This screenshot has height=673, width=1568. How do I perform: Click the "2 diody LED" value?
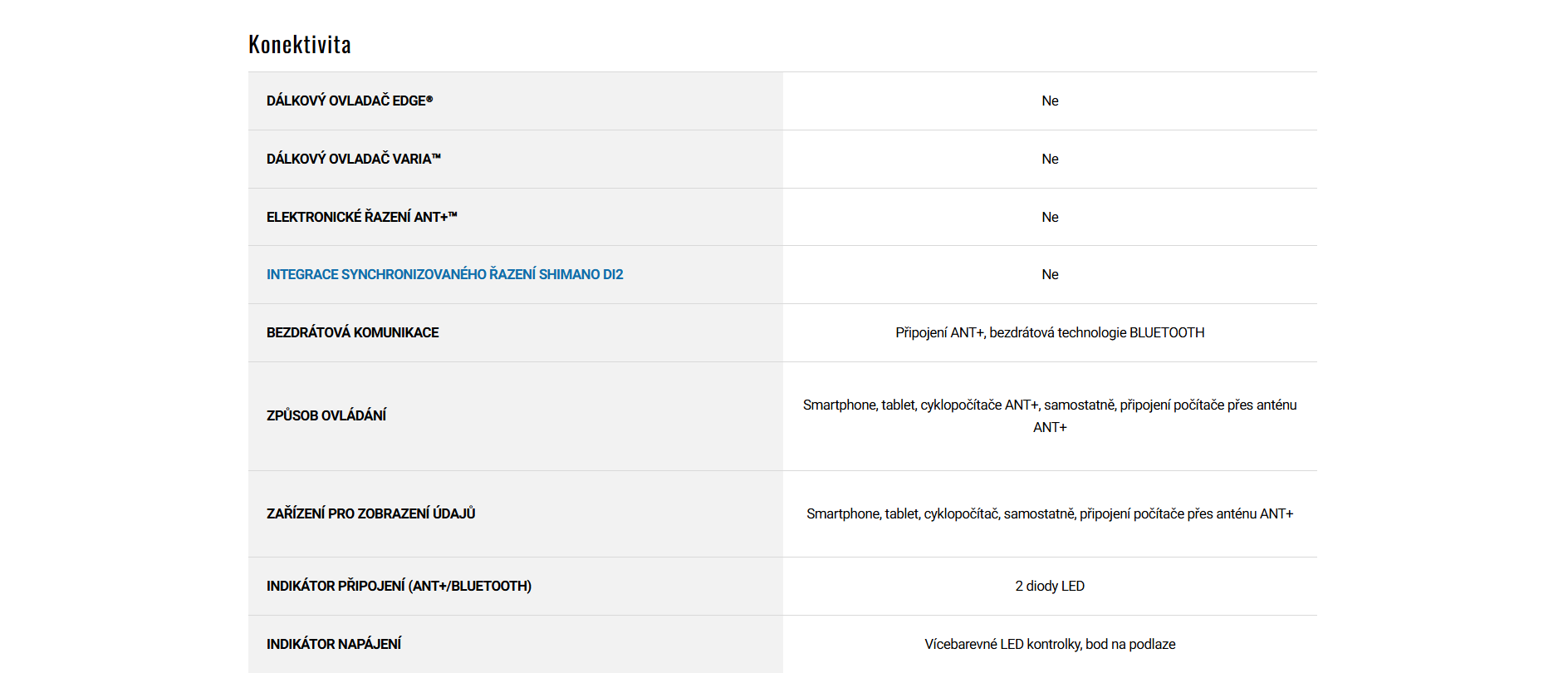pyautogui.click(x=1050, y=586)
